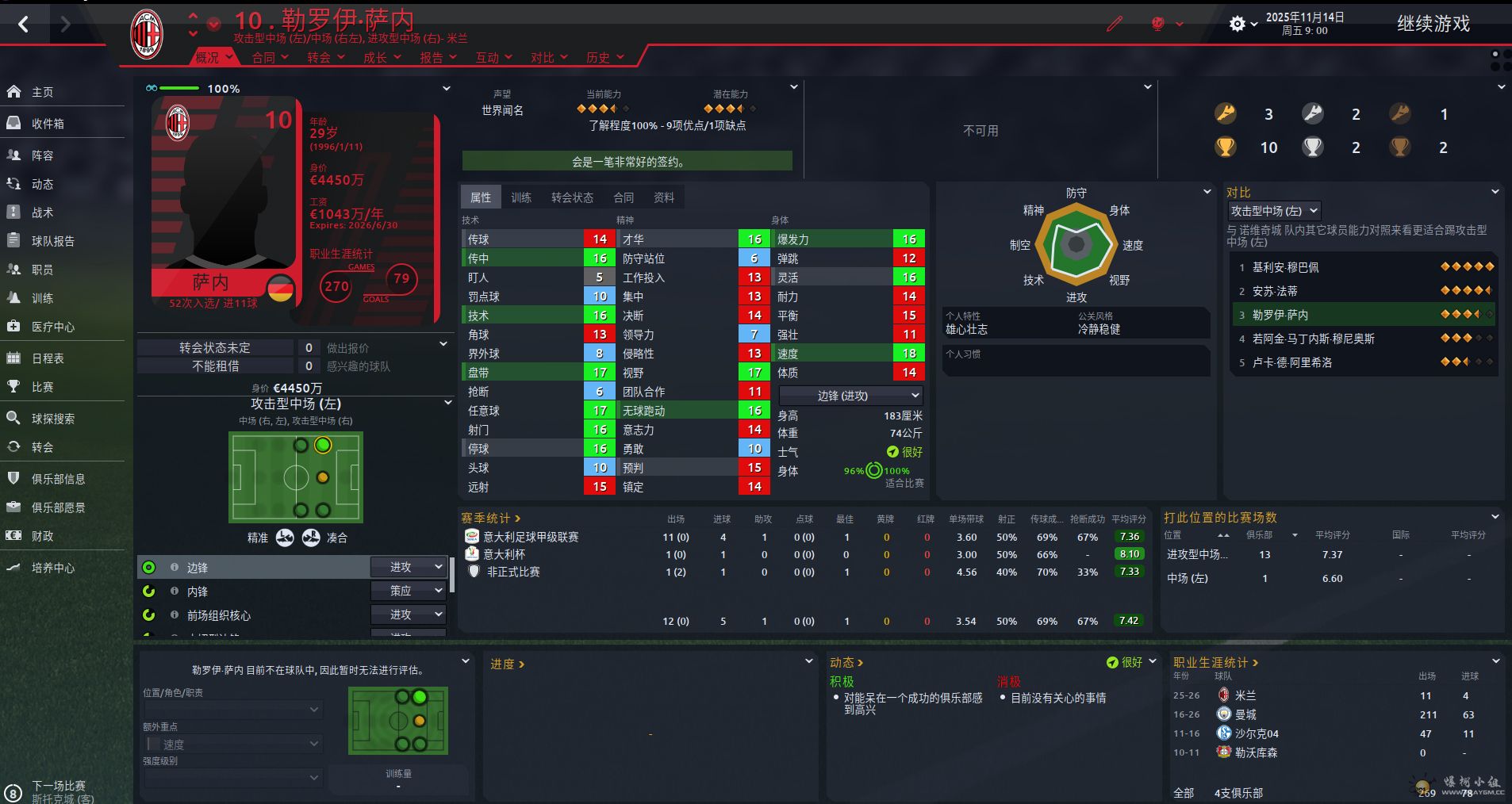The image size is (1512, 804).
Task: Open the 转会 menu in player header
Action: pyautogui.click(x=325, y=58)
